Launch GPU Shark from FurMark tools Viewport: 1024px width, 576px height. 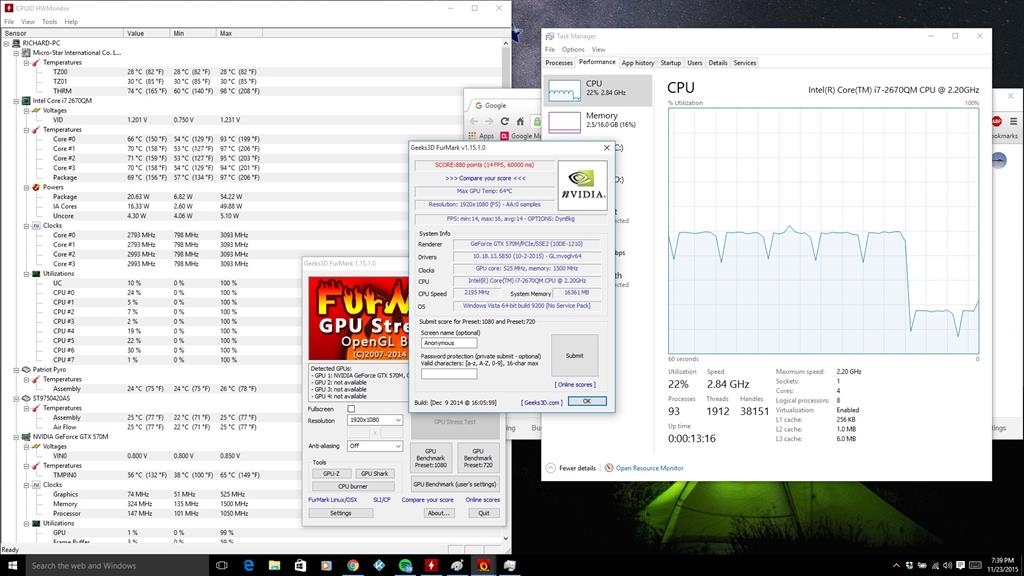374,473
